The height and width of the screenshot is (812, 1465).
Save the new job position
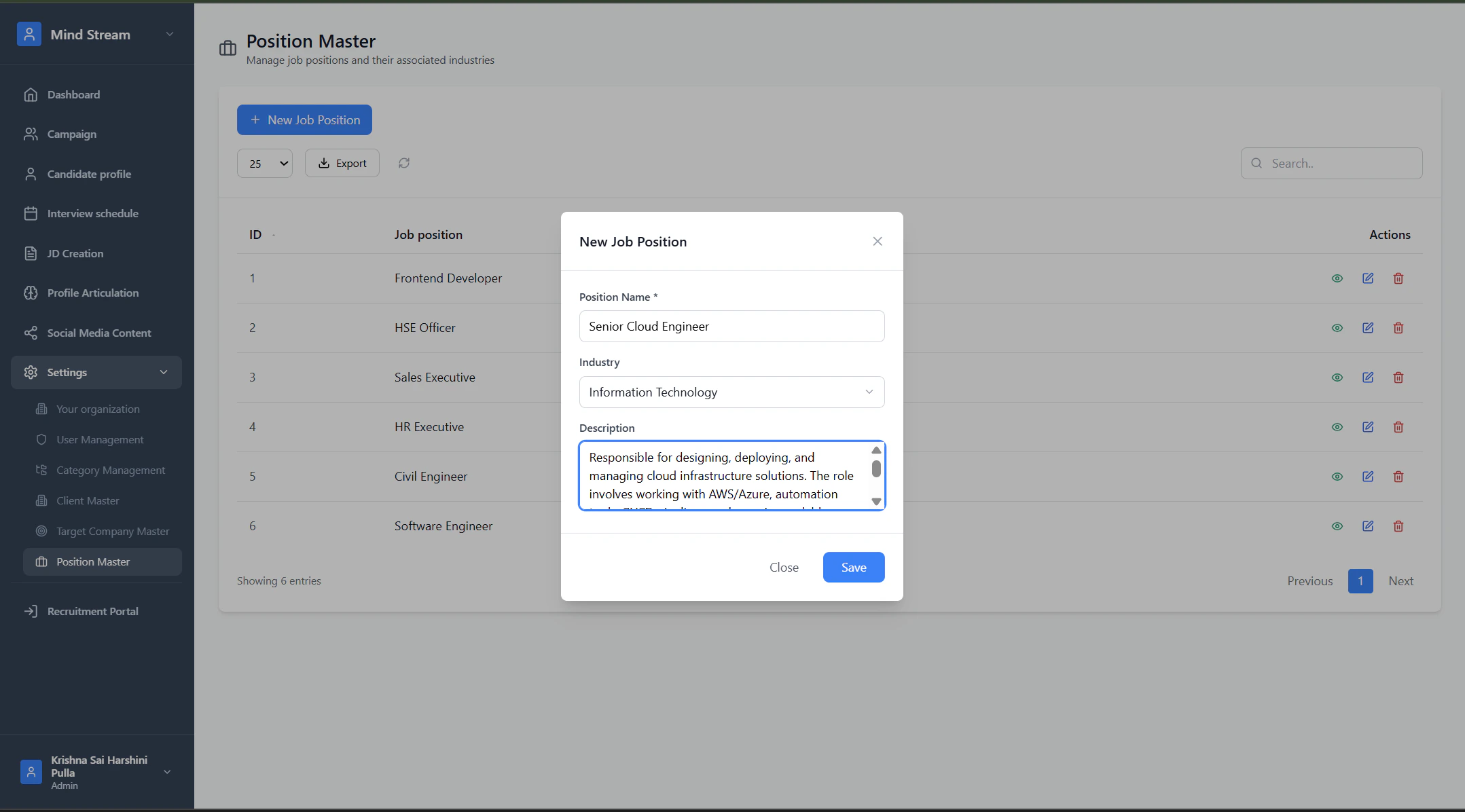(853, 568)
